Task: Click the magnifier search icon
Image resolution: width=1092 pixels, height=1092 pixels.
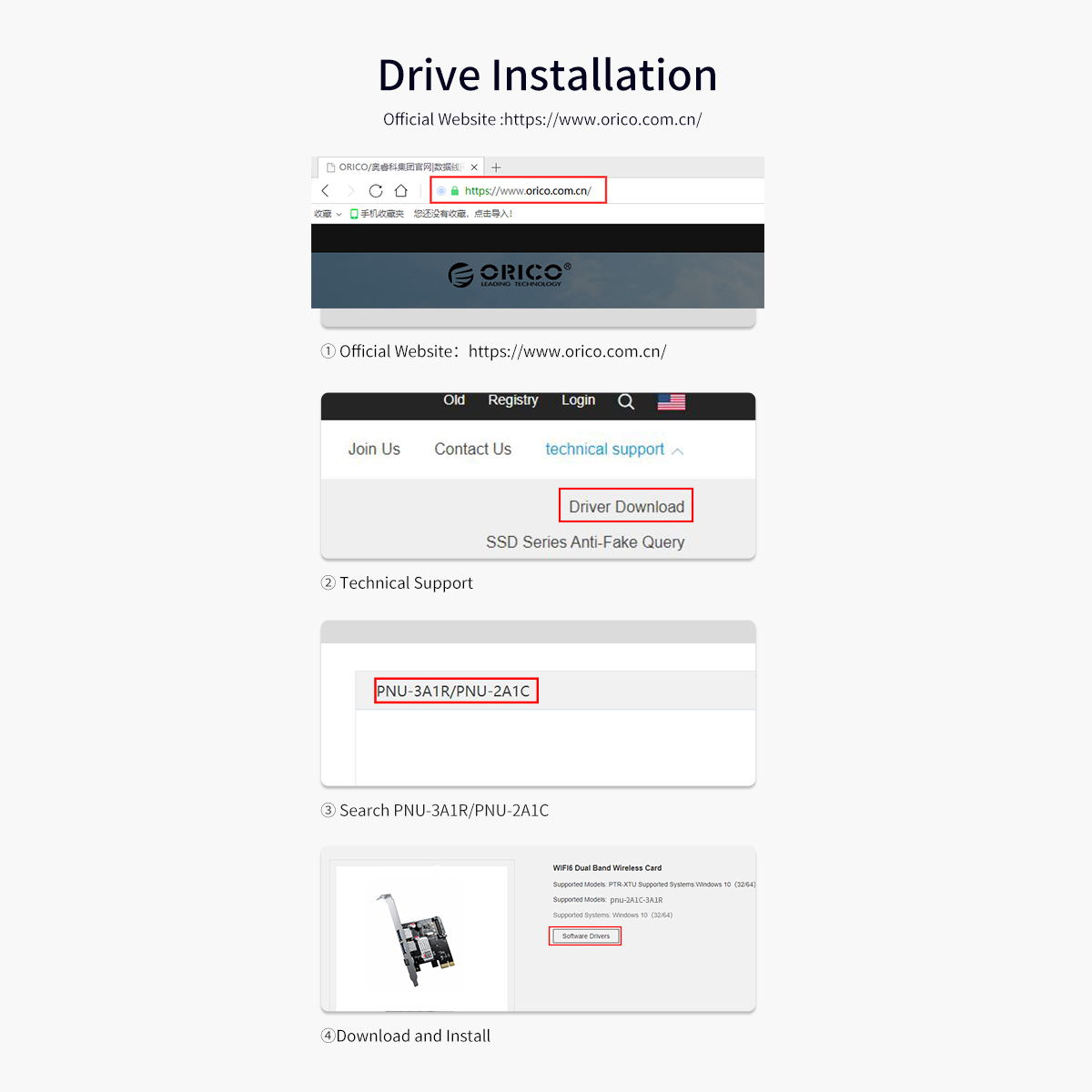Action: coord(626,401)
